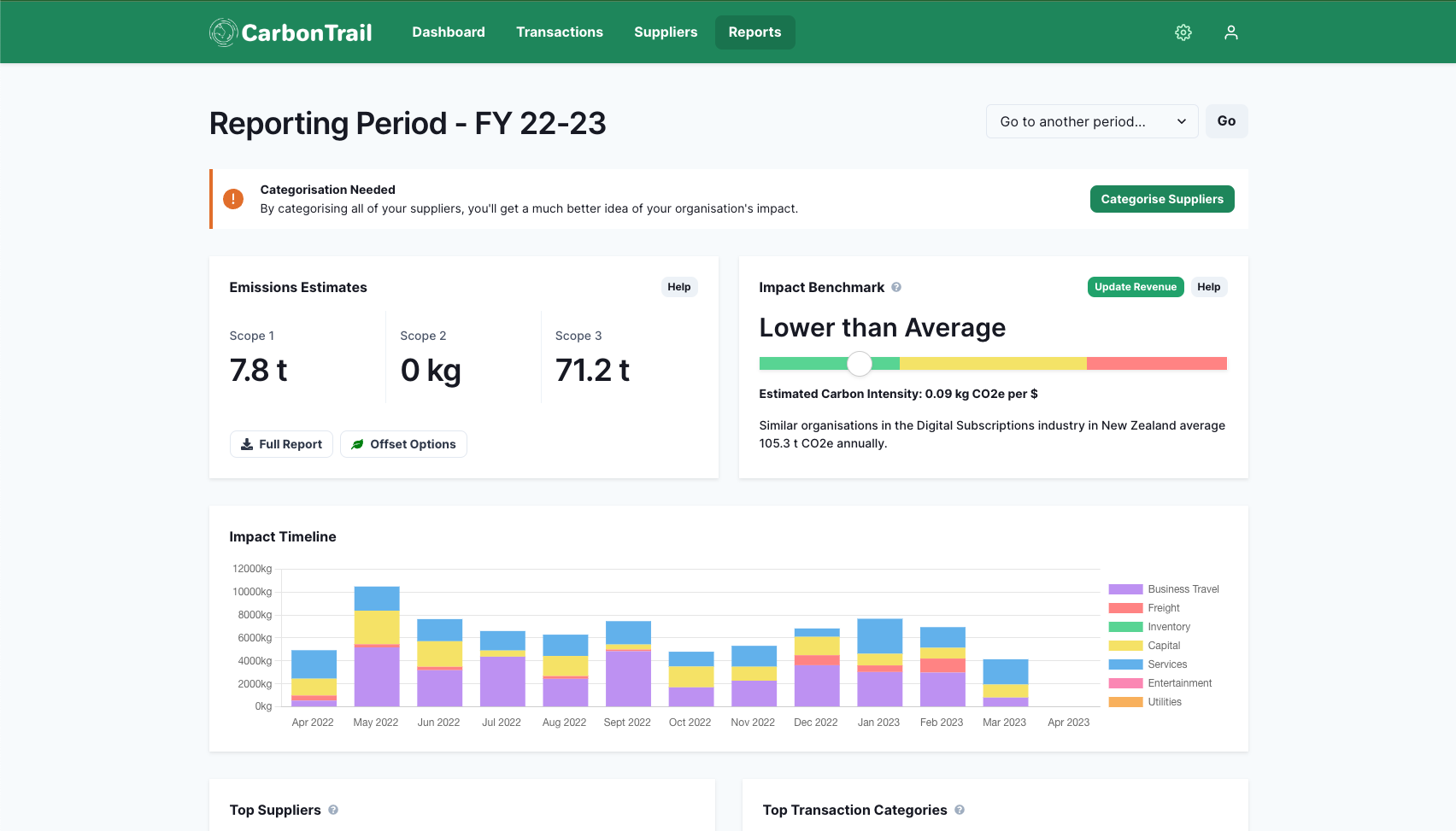
Task: Open the Suppliers nav item
Action: click(666, 32)
